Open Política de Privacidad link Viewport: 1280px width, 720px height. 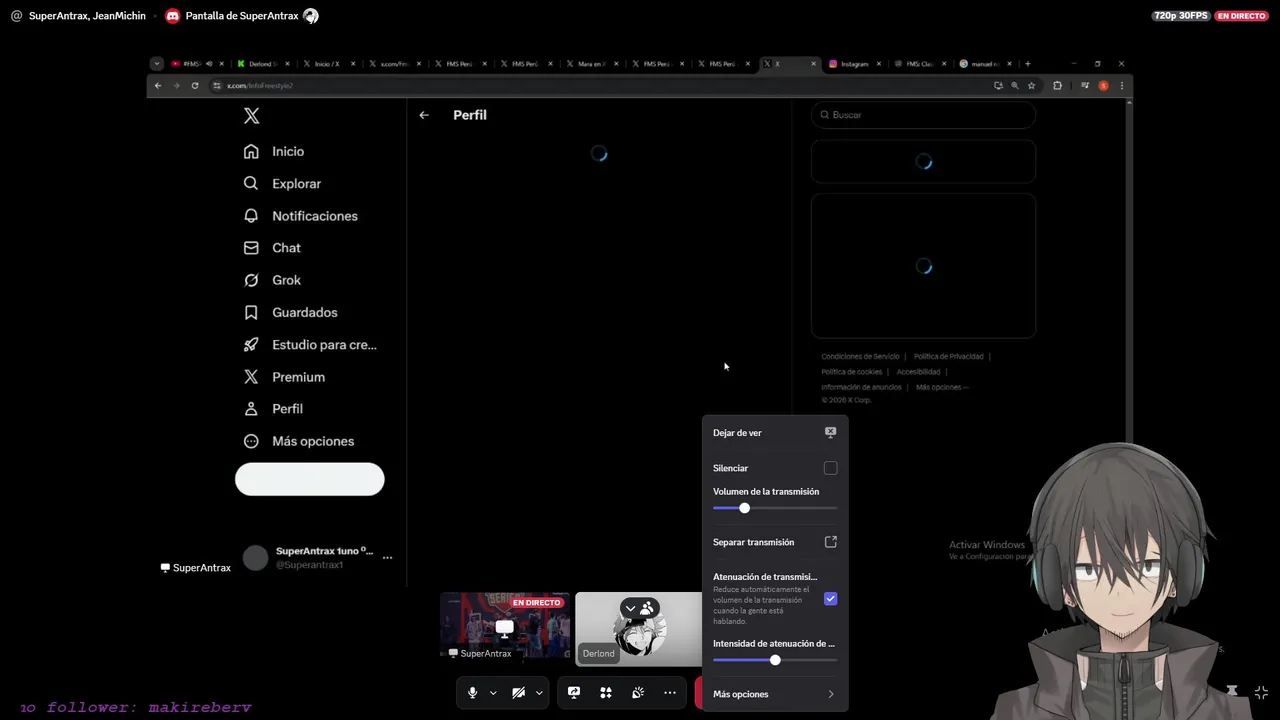(948, 356)
